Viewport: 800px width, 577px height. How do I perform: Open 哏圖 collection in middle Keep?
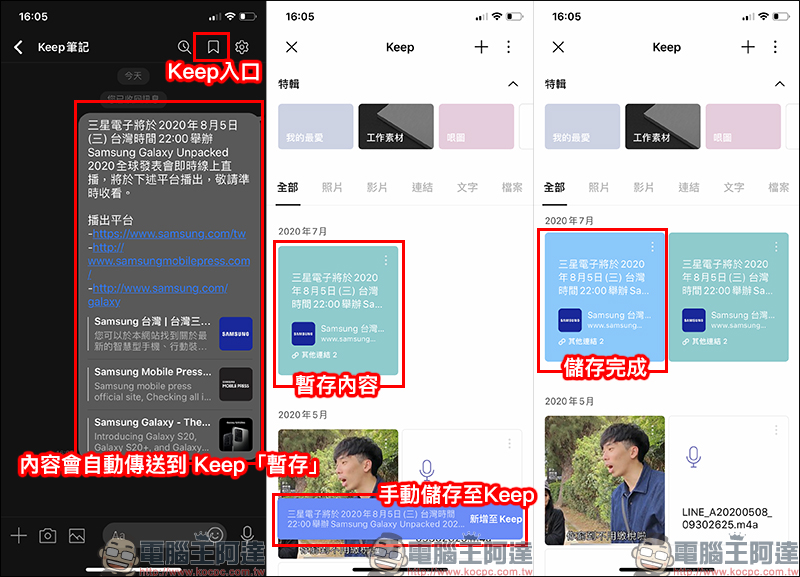(x=476, y=127)
